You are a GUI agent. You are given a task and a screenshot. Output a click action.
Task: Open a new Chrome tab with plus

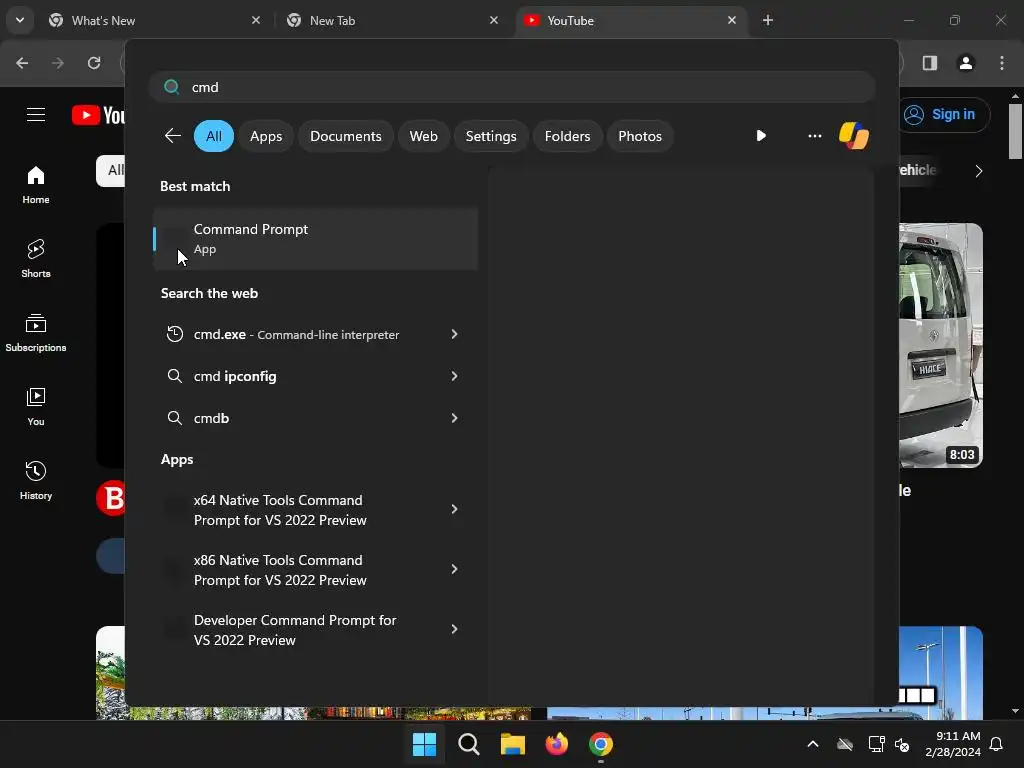pos(768,20)
